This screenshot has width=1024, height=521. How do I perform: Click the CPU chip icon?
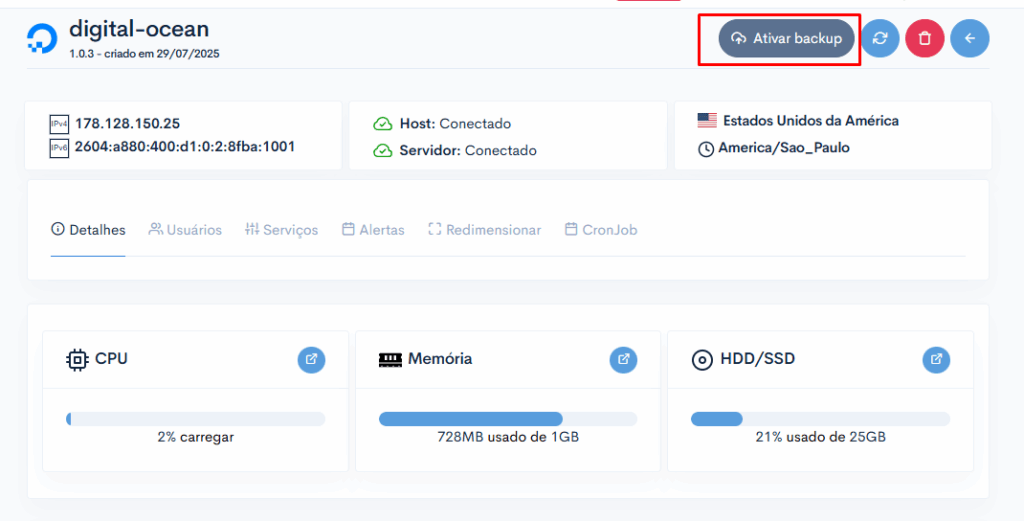point(77,359)
